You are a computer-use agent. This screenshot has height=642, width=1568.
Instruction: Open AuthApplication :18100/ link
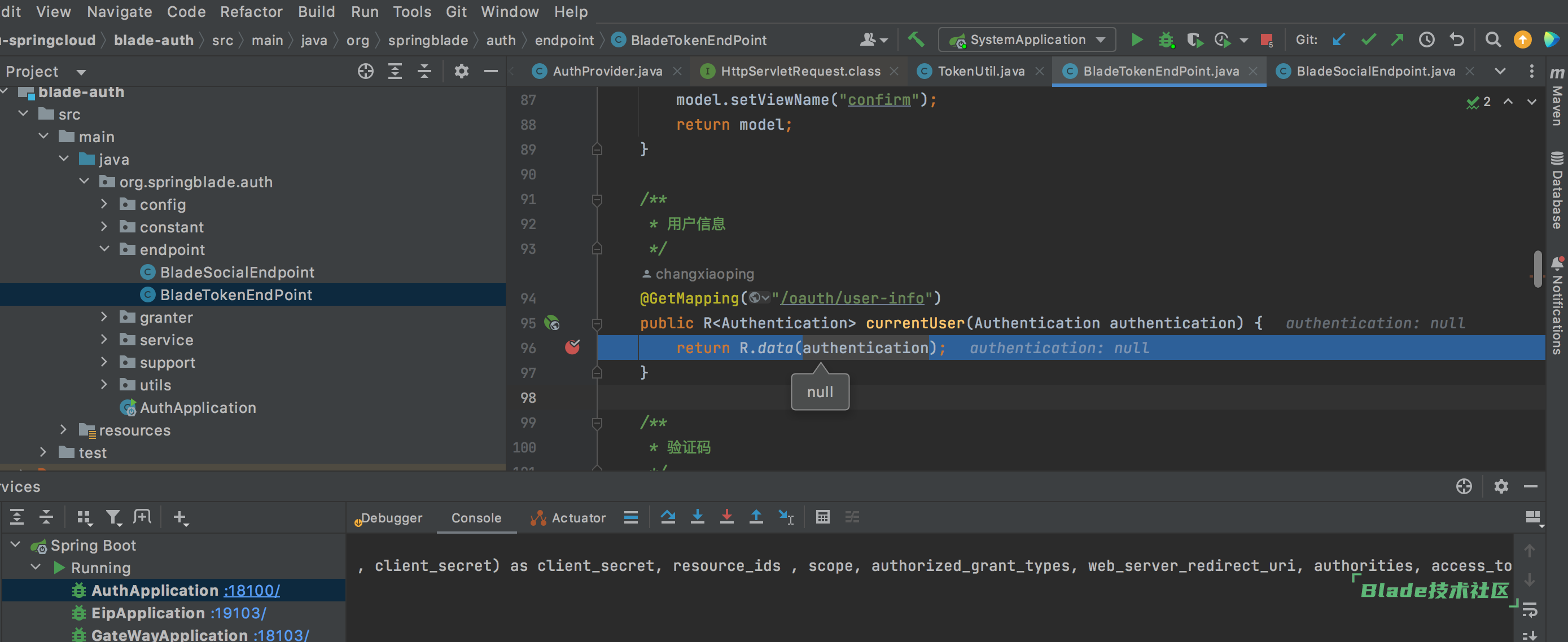[x=251, y=590]
